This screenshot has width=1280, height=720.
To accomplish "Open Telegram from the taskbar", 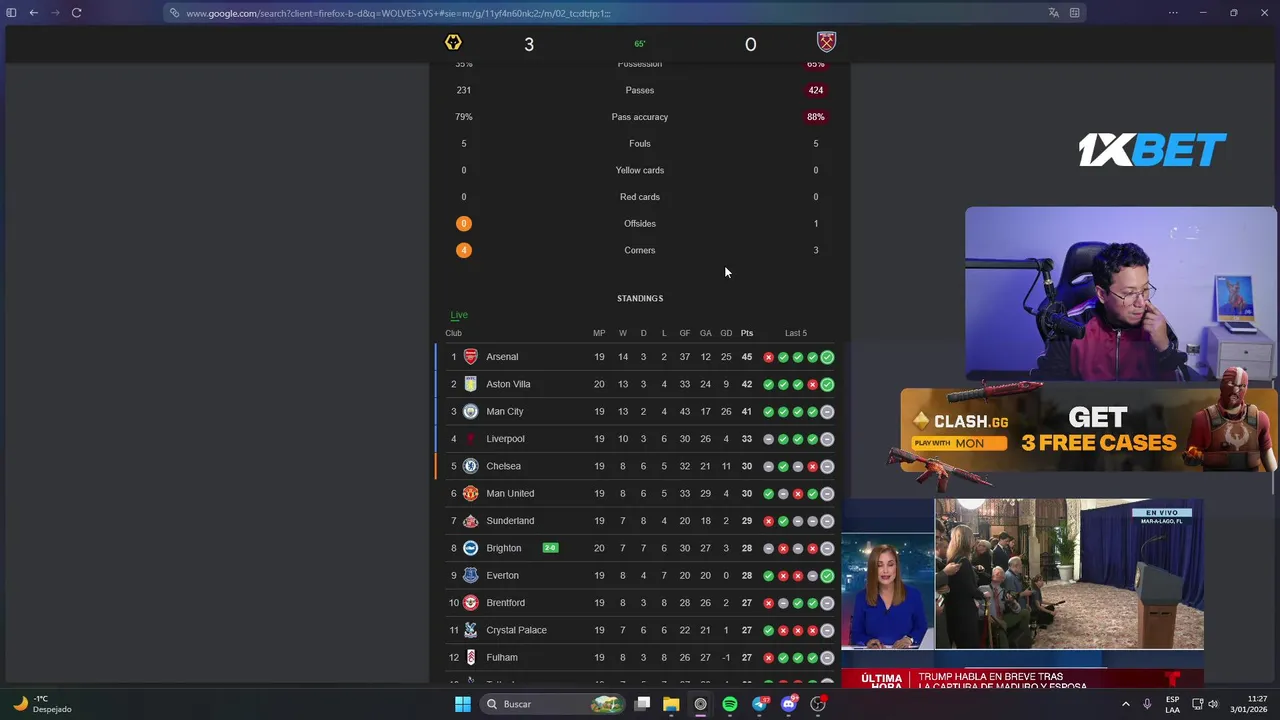I will 760,704.
